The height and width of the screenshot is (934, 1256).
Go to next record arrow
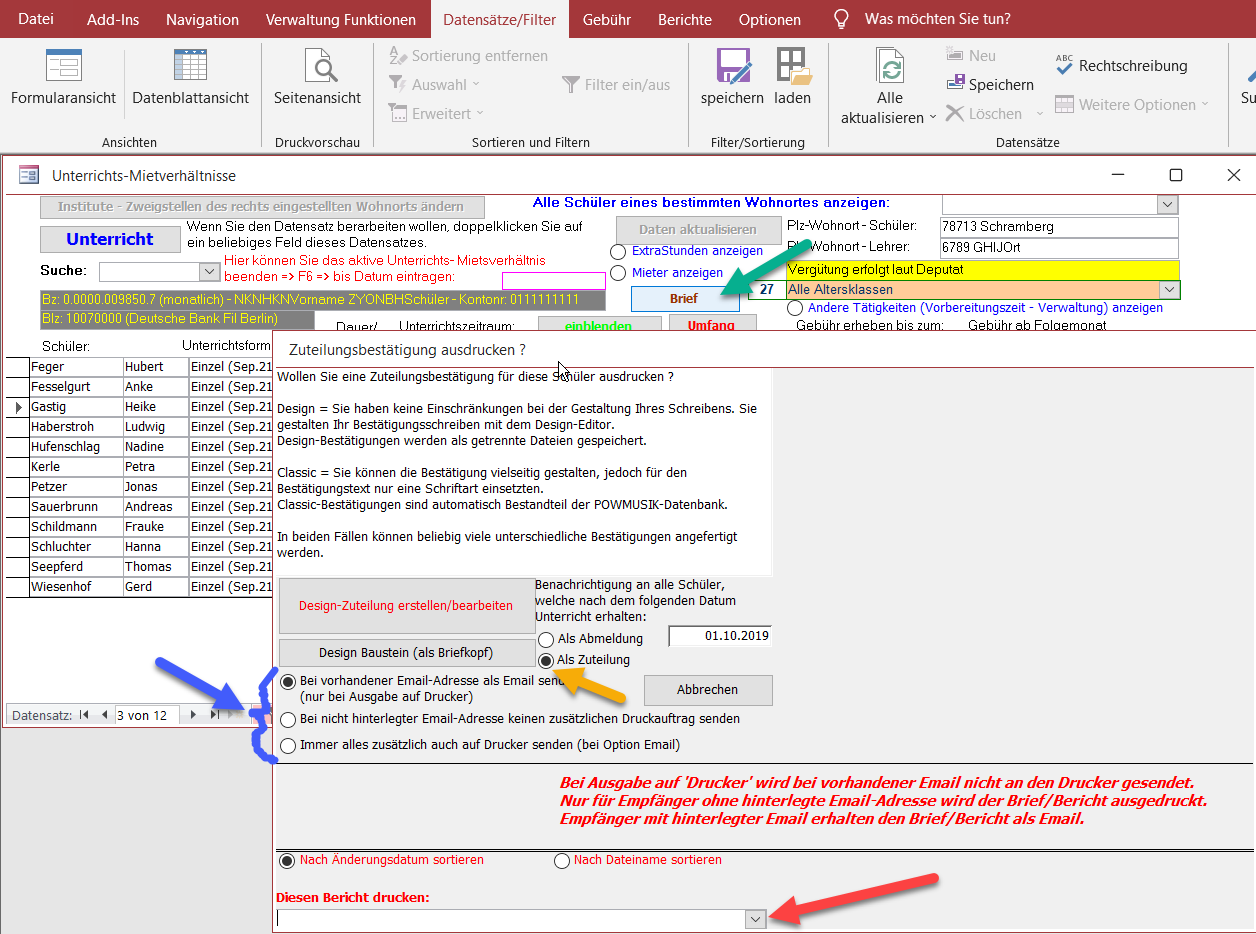[194, 715]
